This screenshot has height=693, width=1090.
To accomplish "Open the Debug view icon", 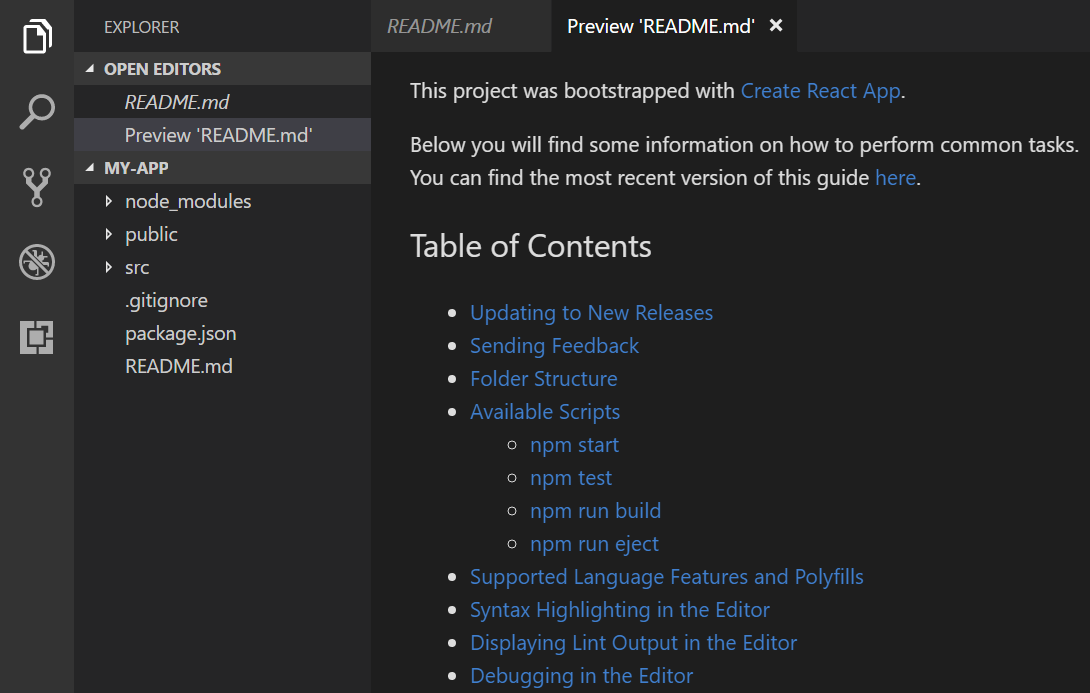I will [x=37, y=262].
